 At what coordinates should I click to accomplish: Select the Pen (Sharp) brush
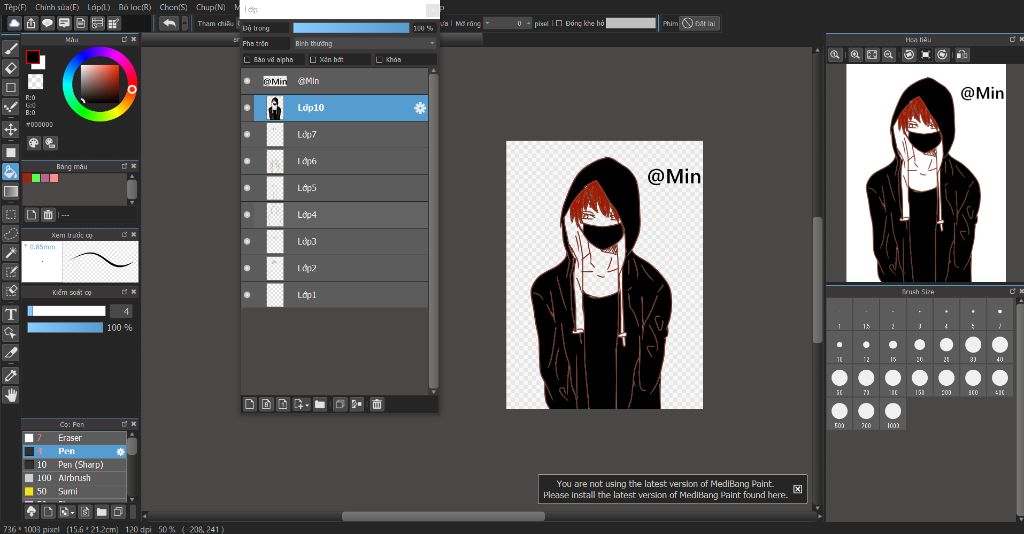(x=74, y=465)
